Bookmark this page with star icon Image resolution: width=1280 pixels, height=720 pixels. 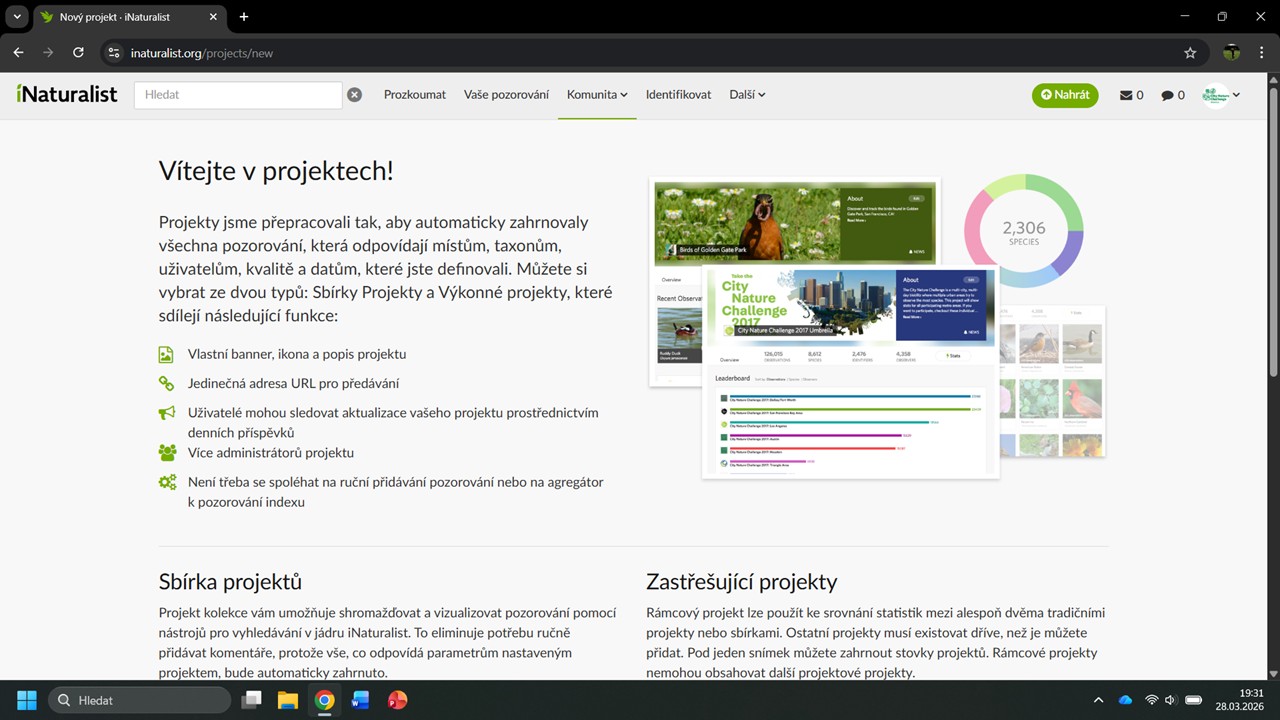point(1190,53)
